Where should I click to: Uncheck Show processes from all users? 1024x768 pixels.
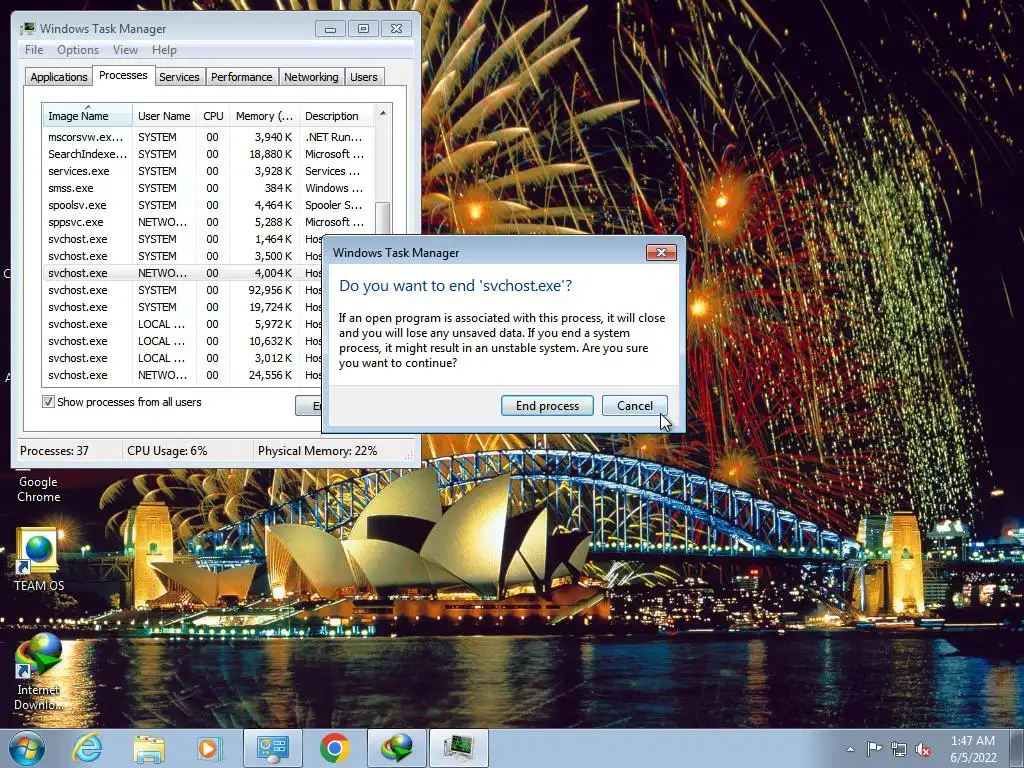pyautogui.click(x=48, y=402)
